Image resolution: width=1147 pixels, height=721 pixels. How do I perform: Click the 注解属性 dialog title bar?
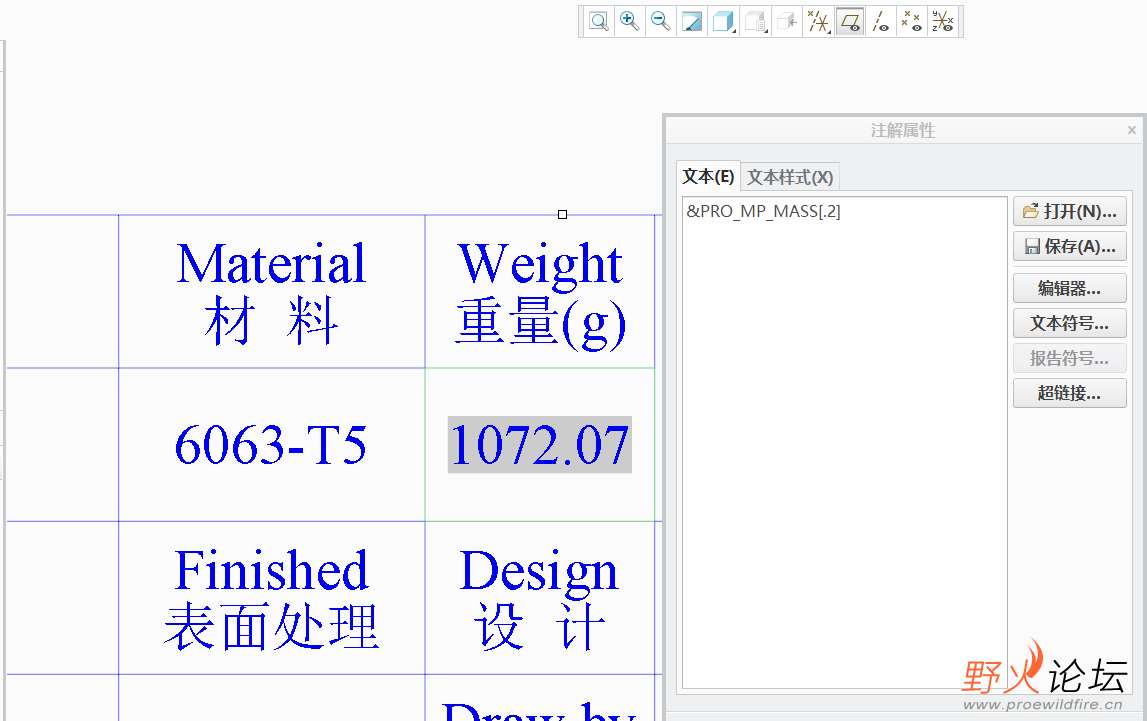903,130
